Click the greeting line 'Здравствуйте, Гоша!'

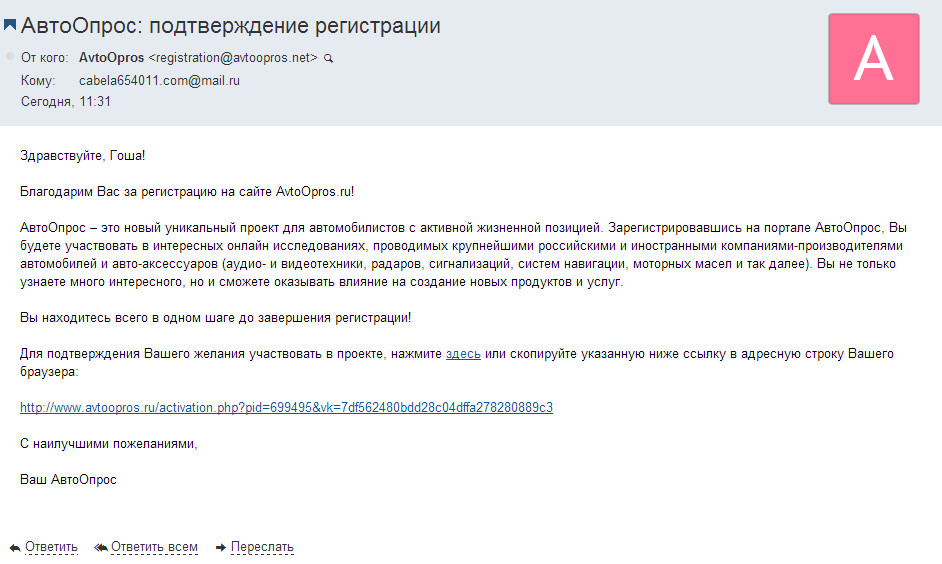click(x=82, y=156)
